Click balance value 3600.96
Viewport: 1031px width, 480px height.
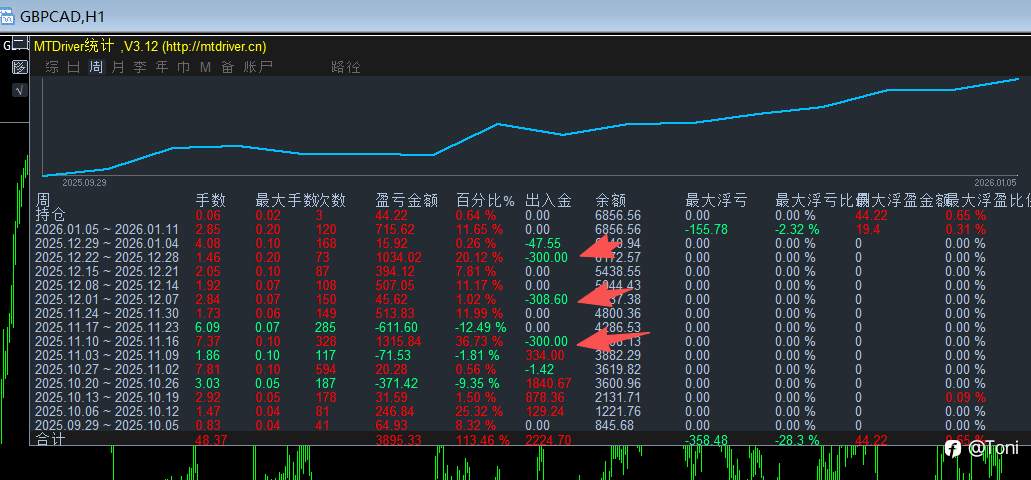click(x=617, y=383)
